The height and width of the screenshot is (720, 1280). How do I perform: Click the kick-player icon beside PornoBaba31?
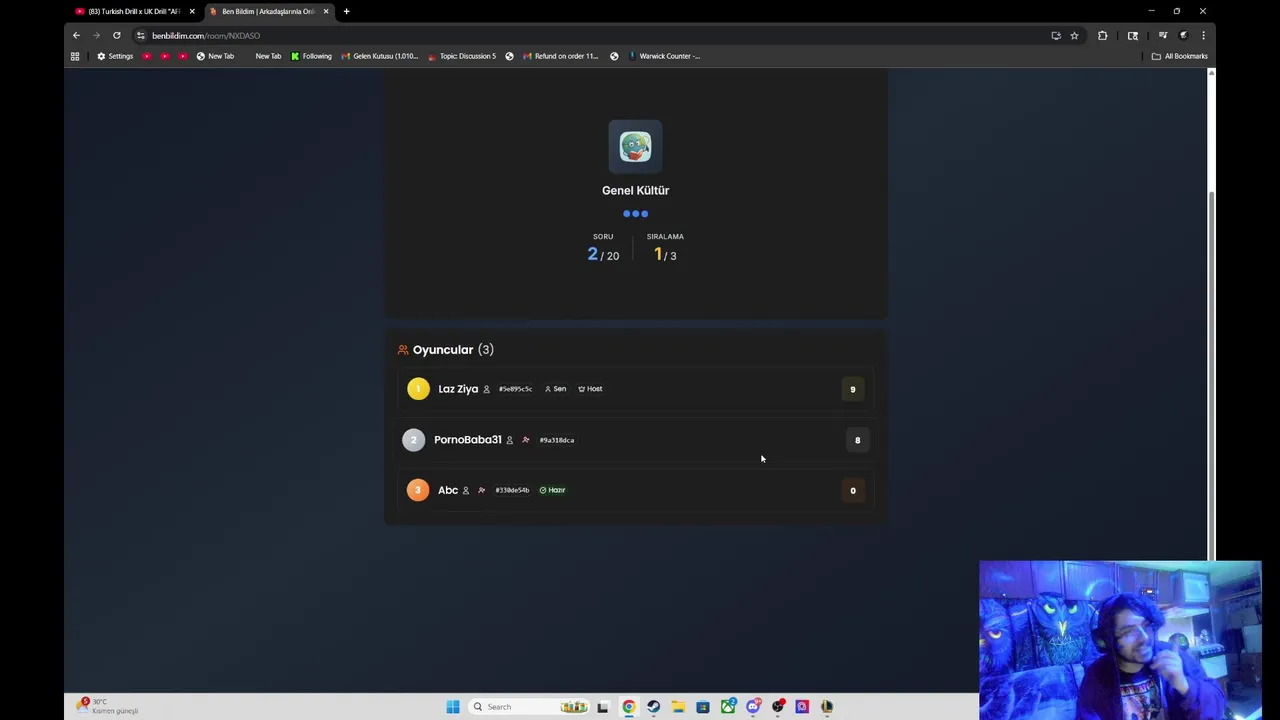[526, 440]
